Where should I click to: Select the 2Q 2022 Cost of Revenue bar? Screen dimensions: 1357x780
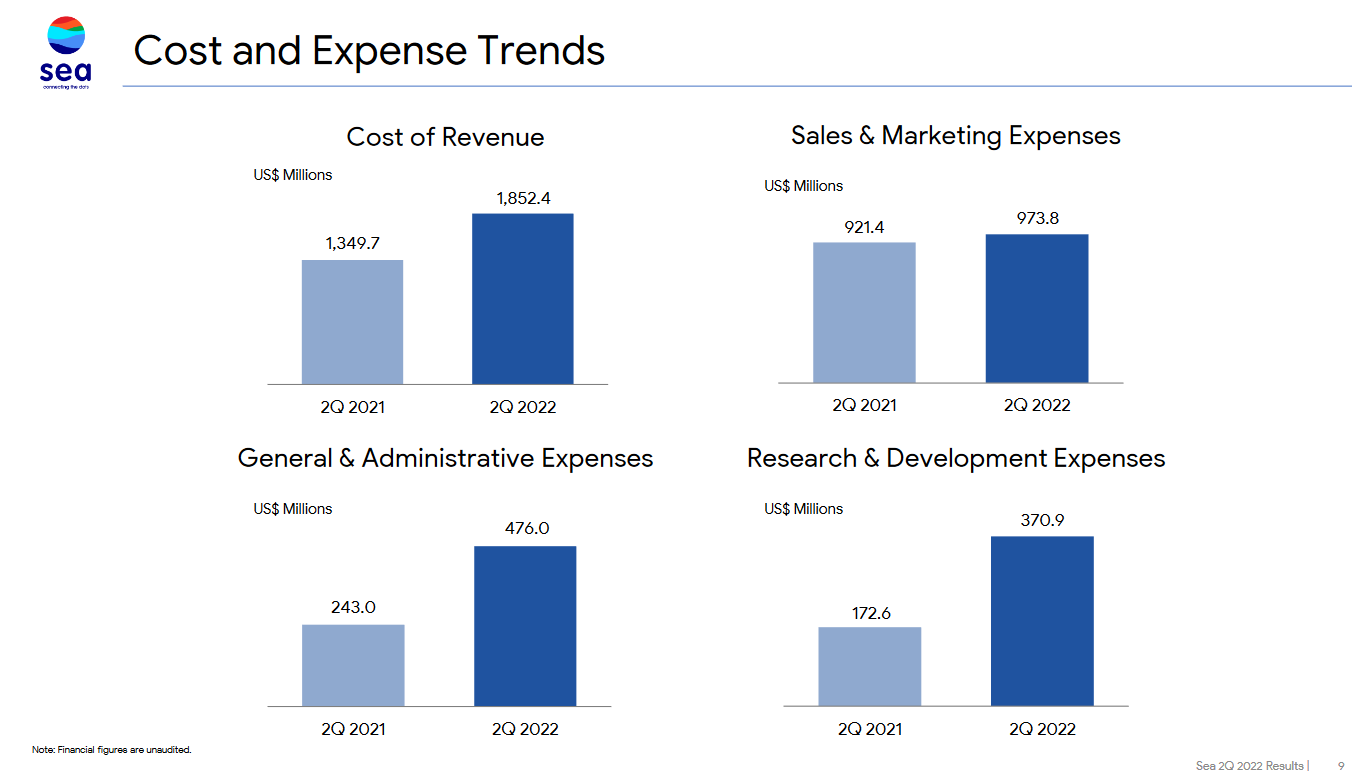click(523, 299)
